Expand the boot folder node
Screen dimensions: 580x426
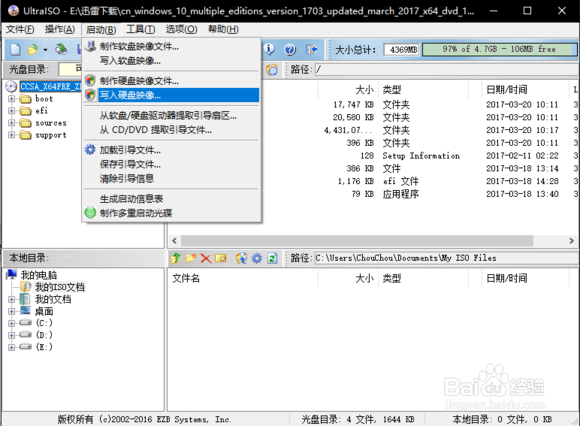11,99
